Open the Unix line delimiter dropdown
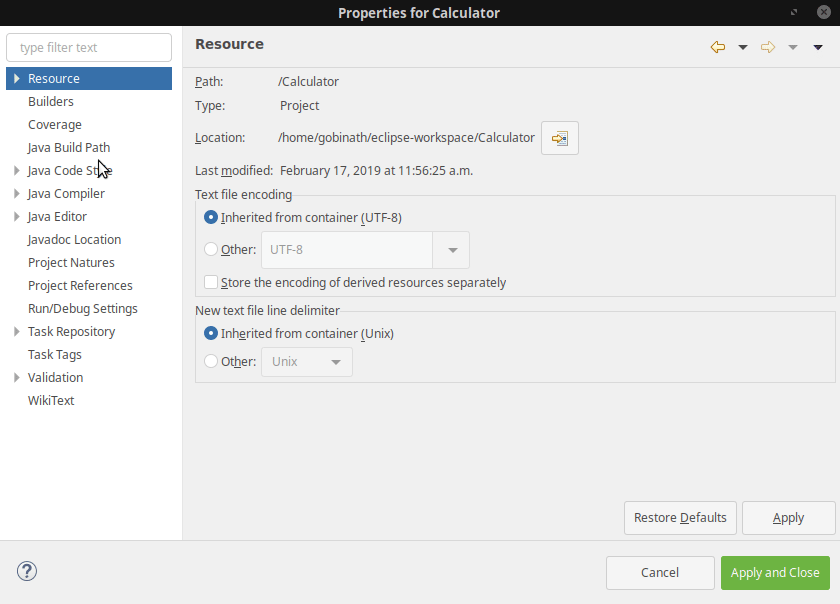This screenshot has height=604, width=840. tap(338, 362)
